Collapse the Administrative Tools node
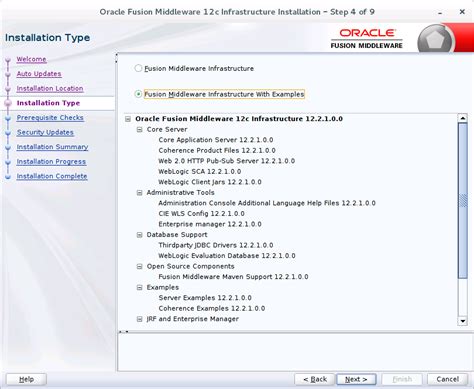Image resolution: width=474 pixels, height=389 pixels. pyautogui.click(x=140, y=193)
